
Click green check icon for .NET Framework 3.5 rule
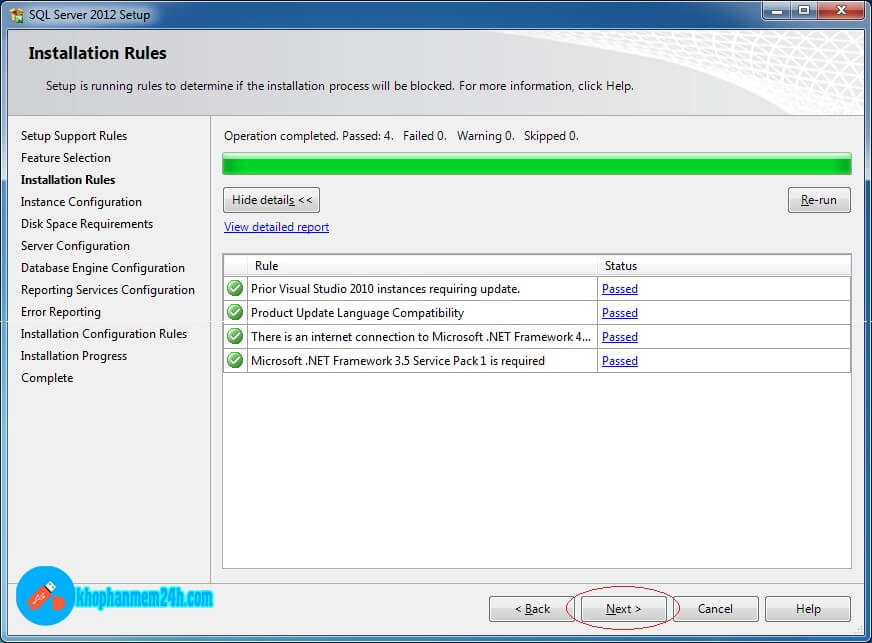point(235,360)
